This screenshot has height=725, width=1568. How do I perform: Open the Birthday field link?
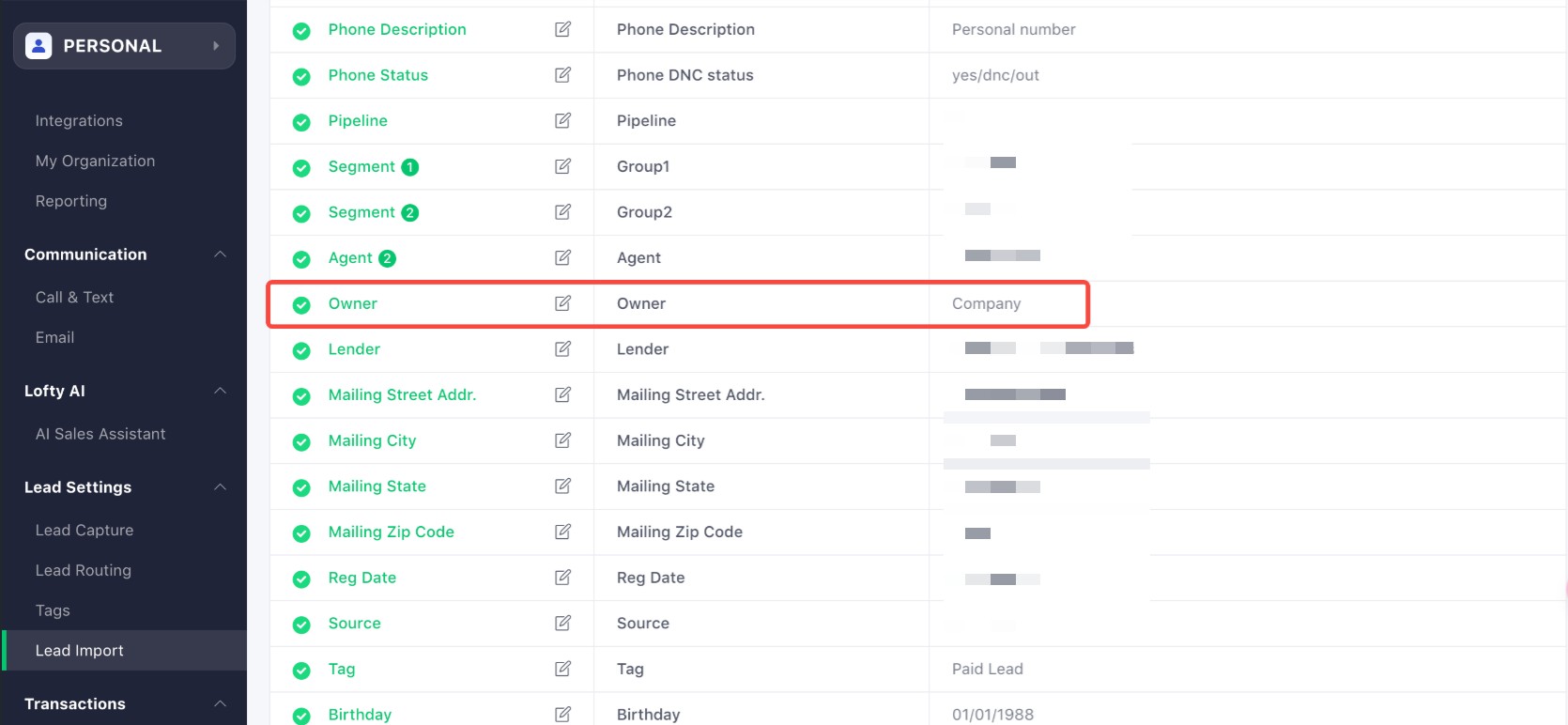(360, 715)
